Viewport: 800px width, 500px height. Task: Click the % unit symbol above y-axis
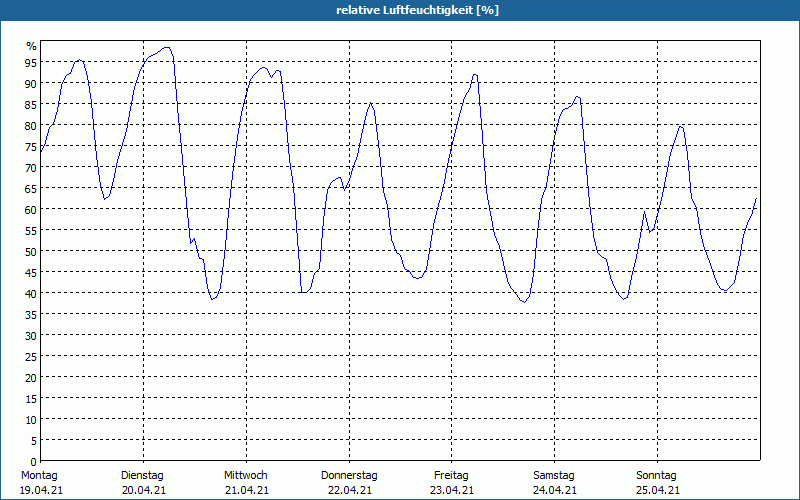point(31,46)
